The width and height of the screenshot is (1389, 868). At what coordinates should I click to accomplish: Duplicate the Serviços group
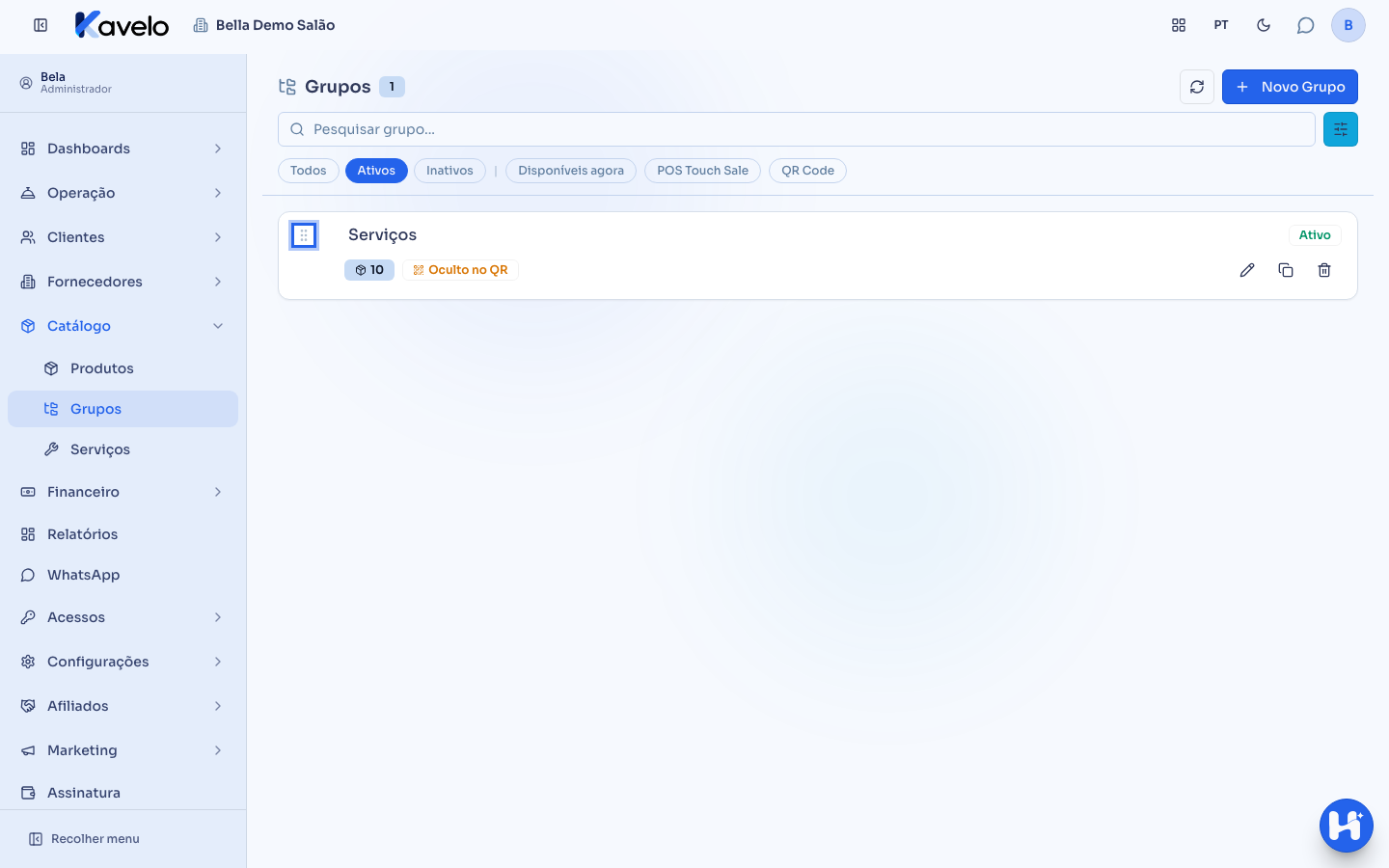[x=1286, y=270]
